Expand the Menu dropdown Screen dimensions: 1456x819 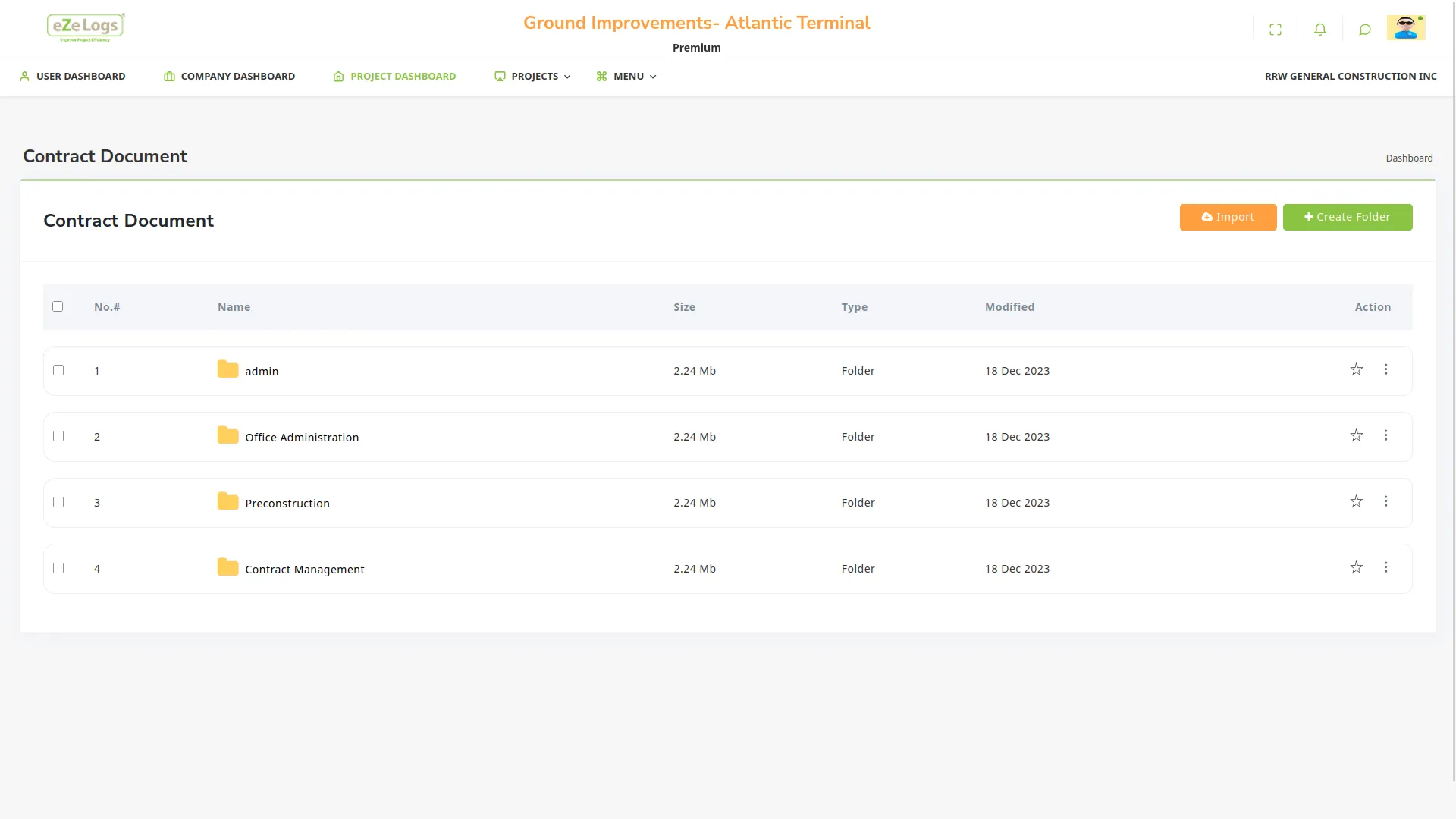click(627, 76)
